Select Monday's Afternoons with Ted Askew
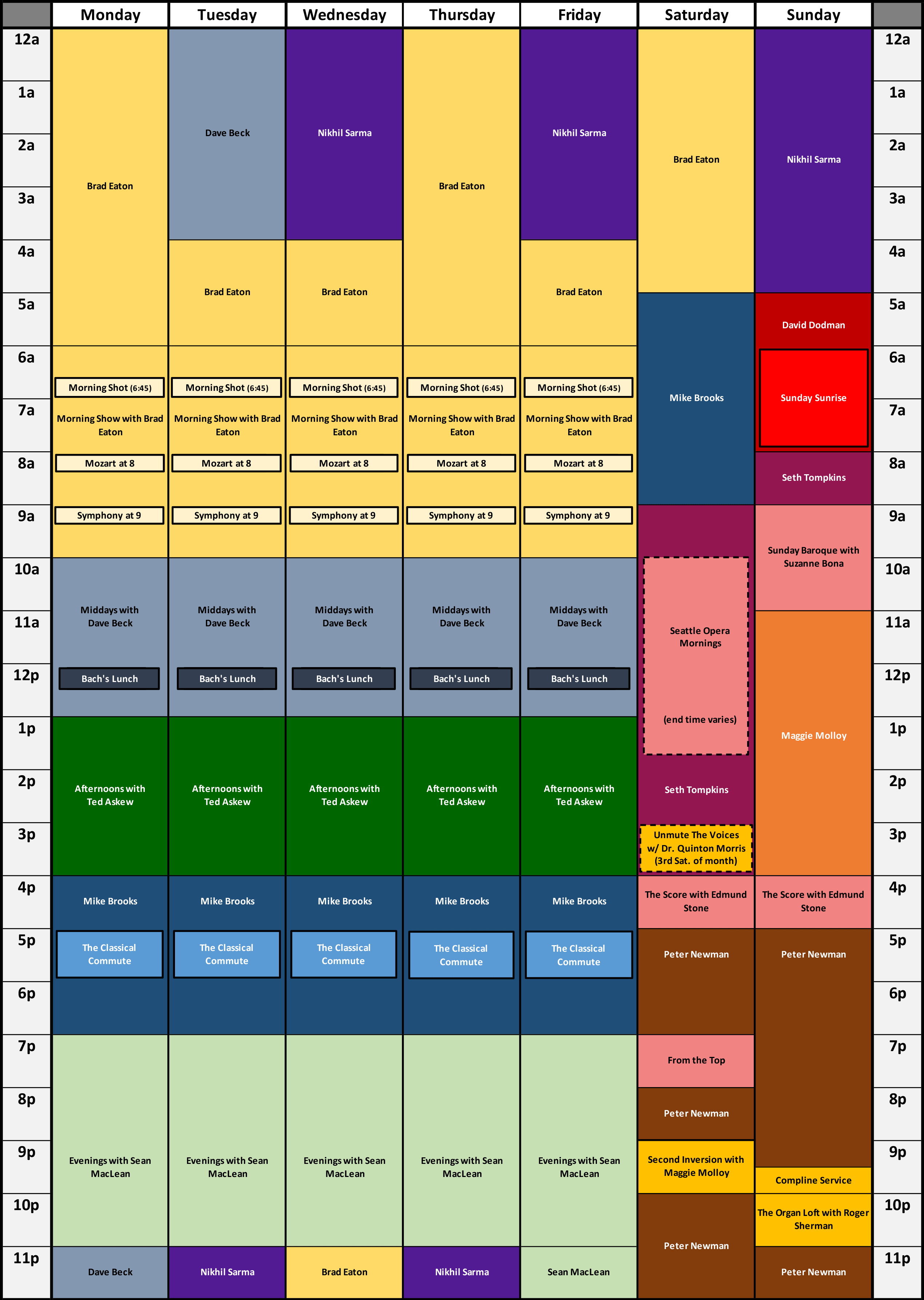The image size is (924, 1300). coord(110,796)
